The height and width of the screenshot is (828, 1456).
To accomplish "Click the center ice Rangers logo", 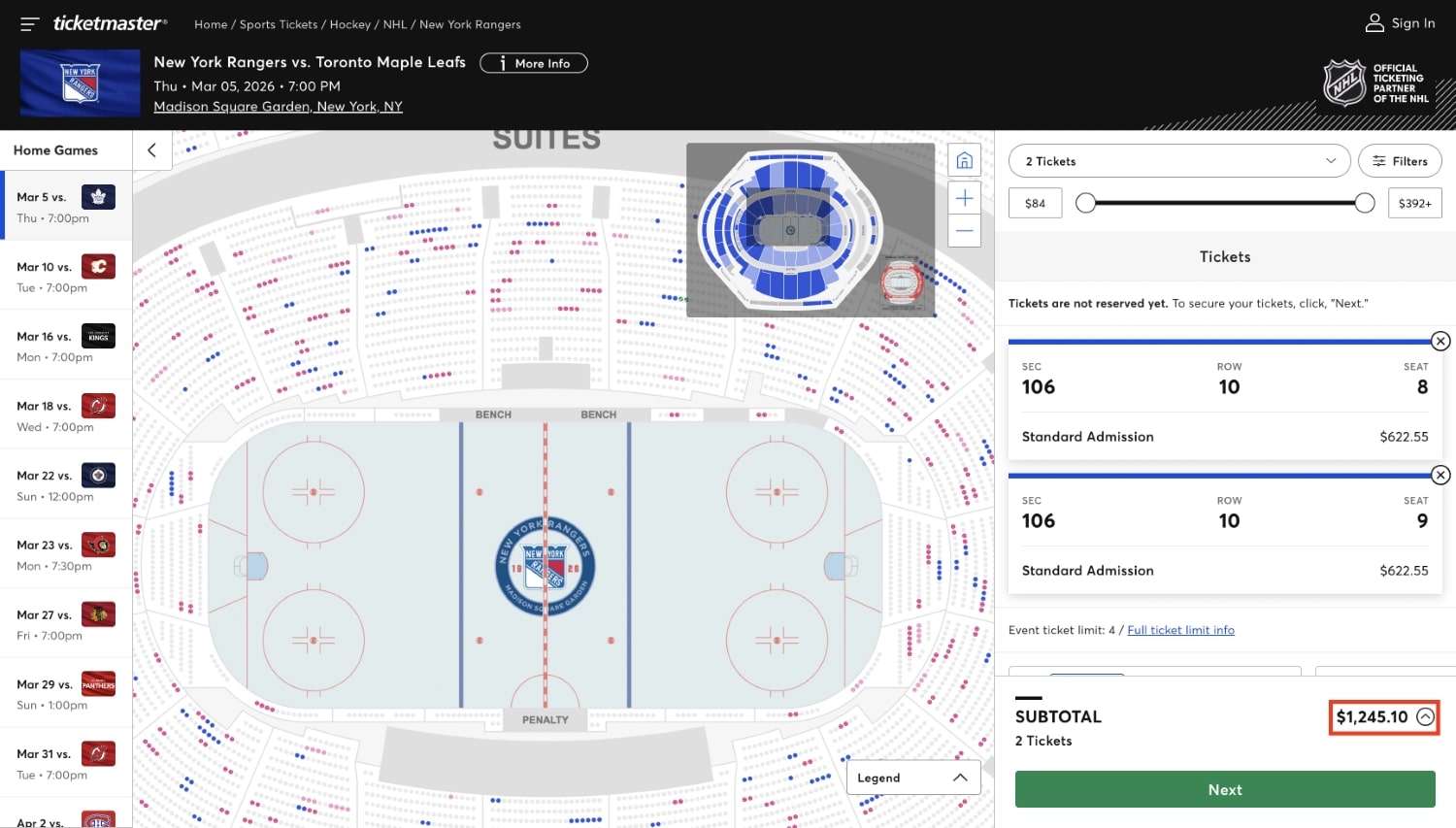I will [545, 567].
